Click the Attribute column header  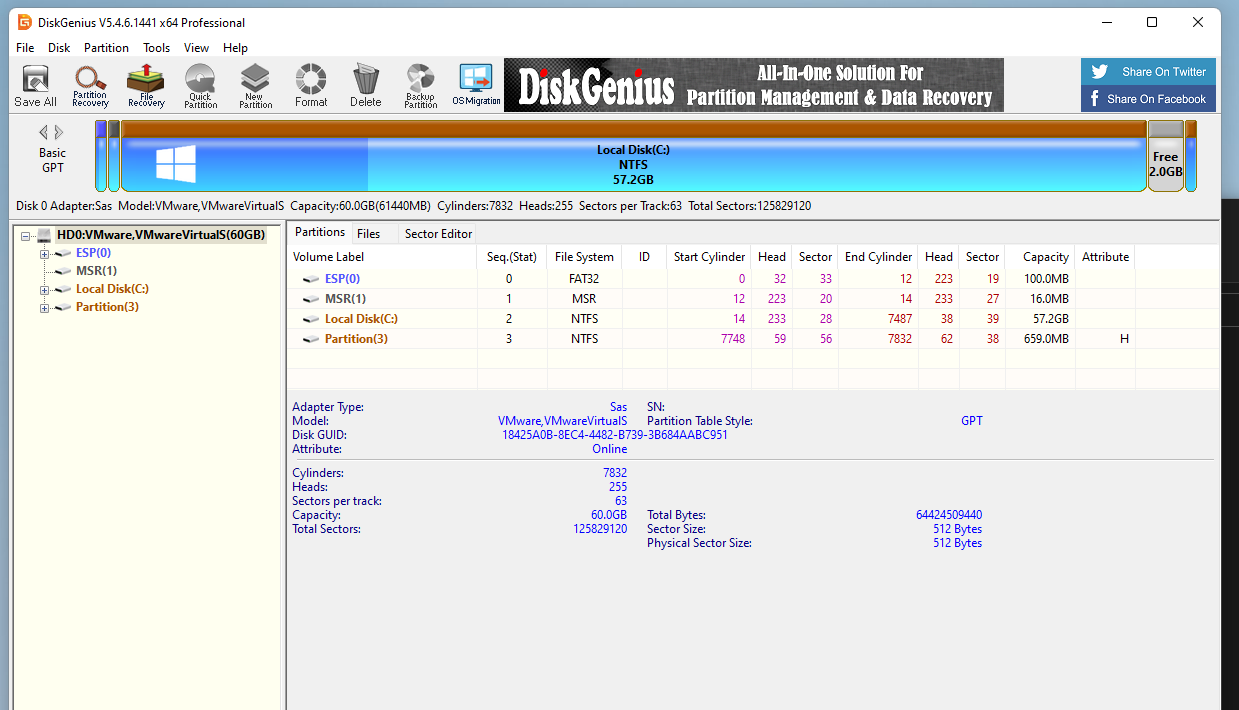tap(1105, 257)
